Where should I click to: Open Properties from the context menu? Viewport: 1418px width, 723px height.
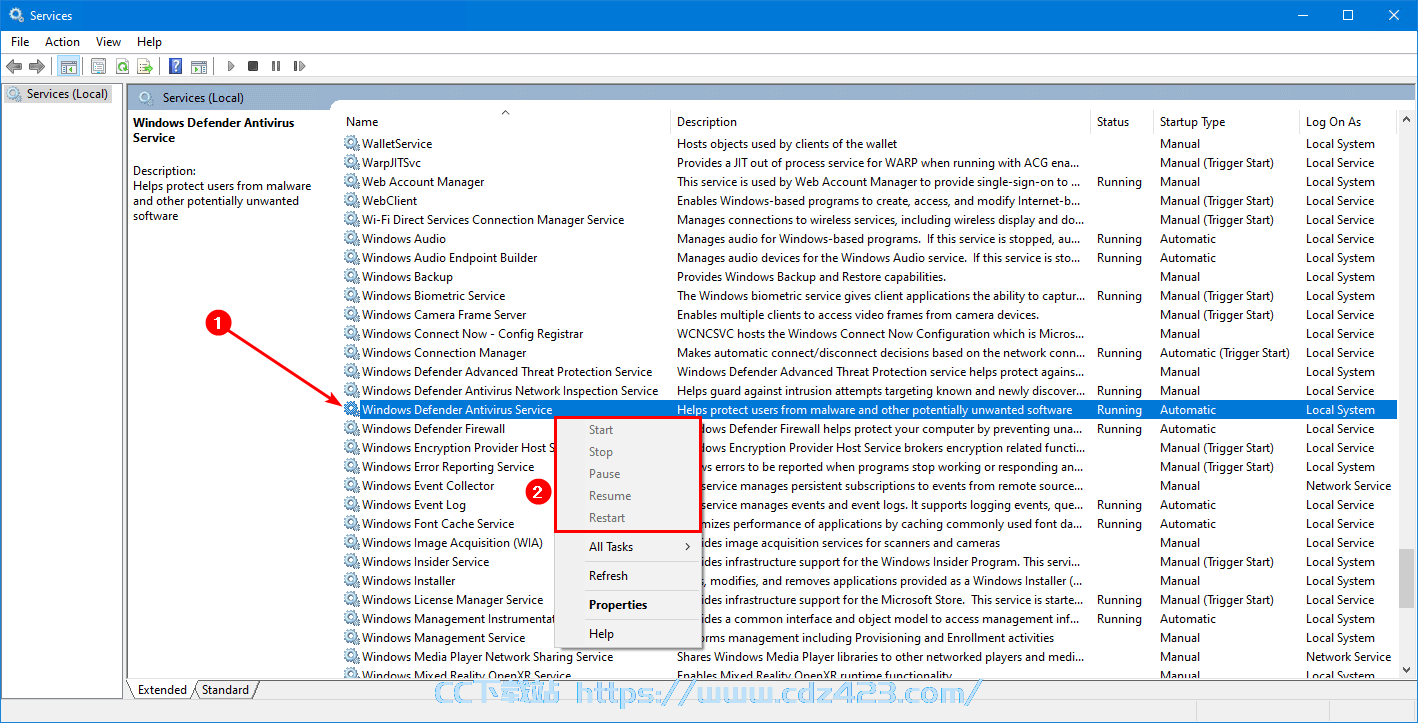click(627, 605)
